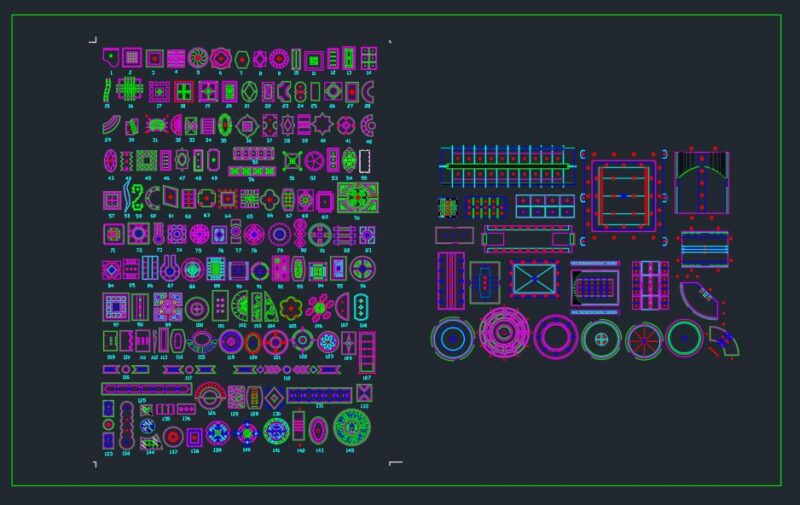Viewport: 800px width, 505px height.
Task: Select the large green medallion numbered 145
Action: coord(352,427)
